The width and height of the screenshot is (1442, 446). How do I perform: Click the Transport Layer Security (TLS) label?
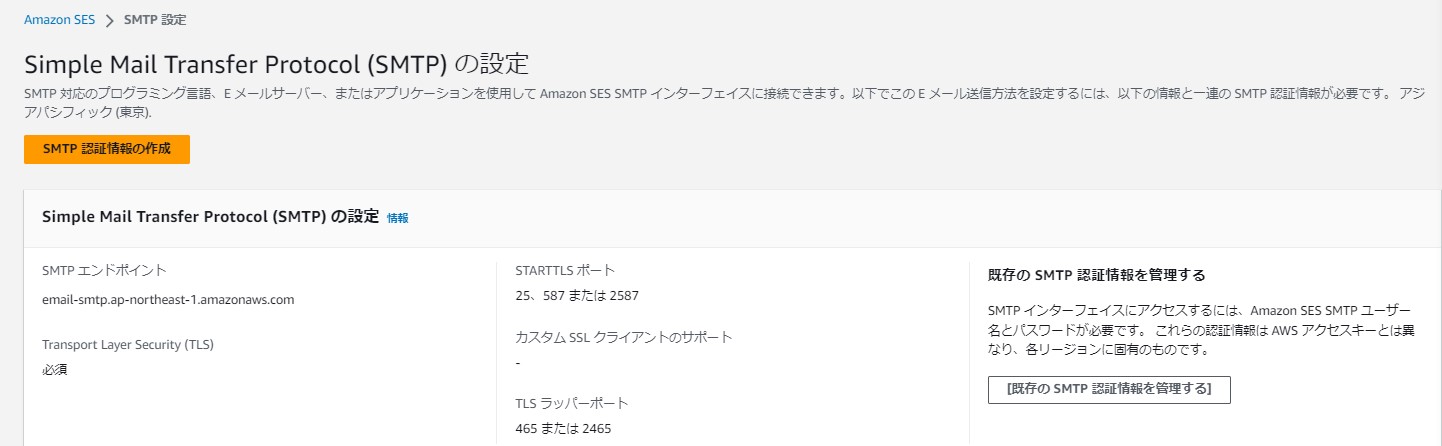pyautogui.click(x=128, y=344)
